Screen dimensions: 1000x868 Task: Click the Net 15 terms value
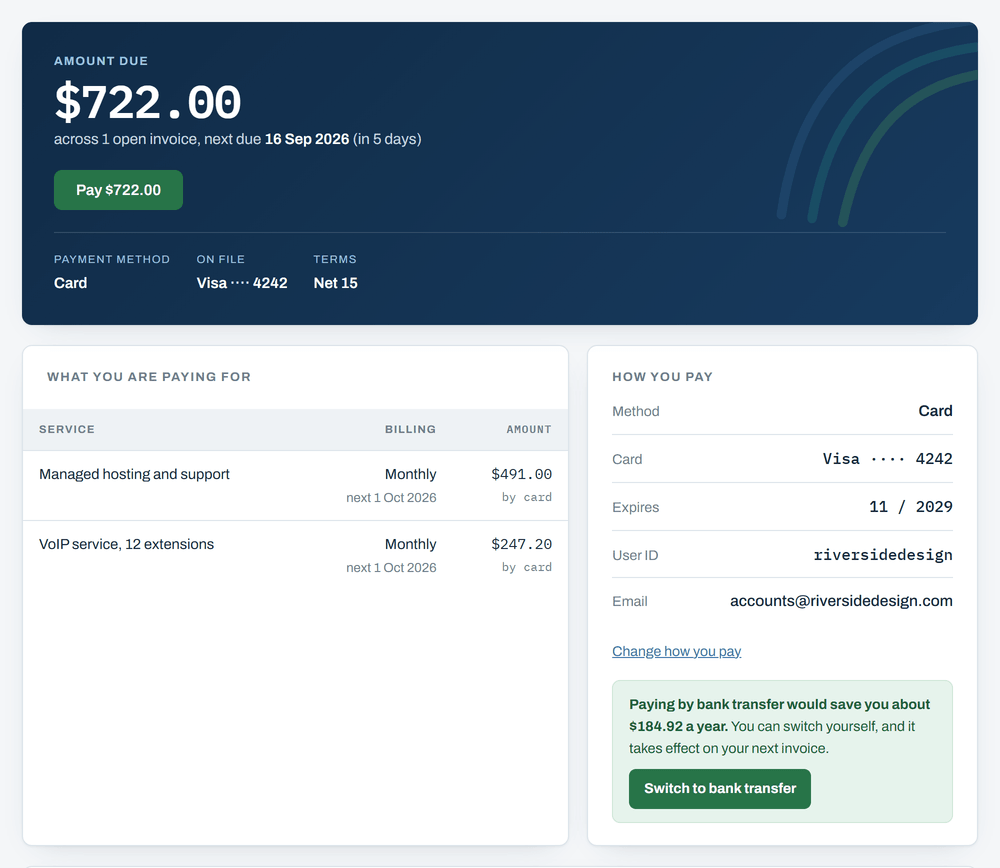tap(335, 283)
